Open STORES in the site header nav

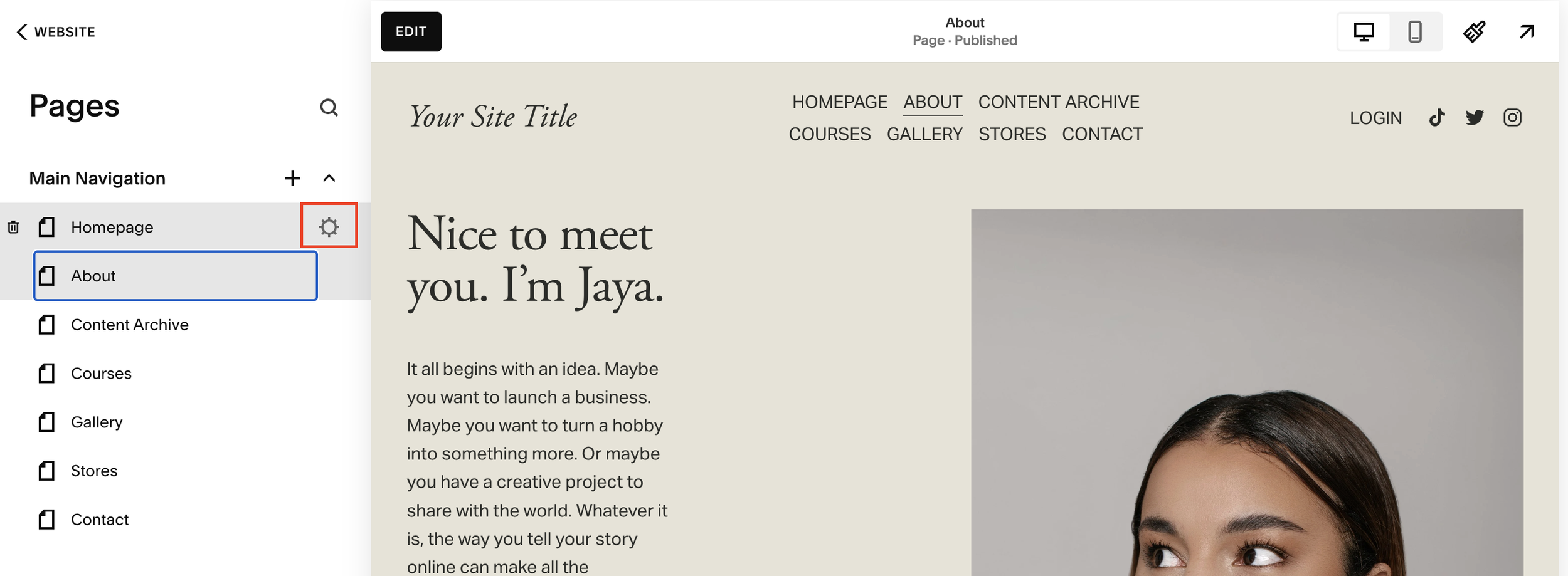pos(1012,134)
